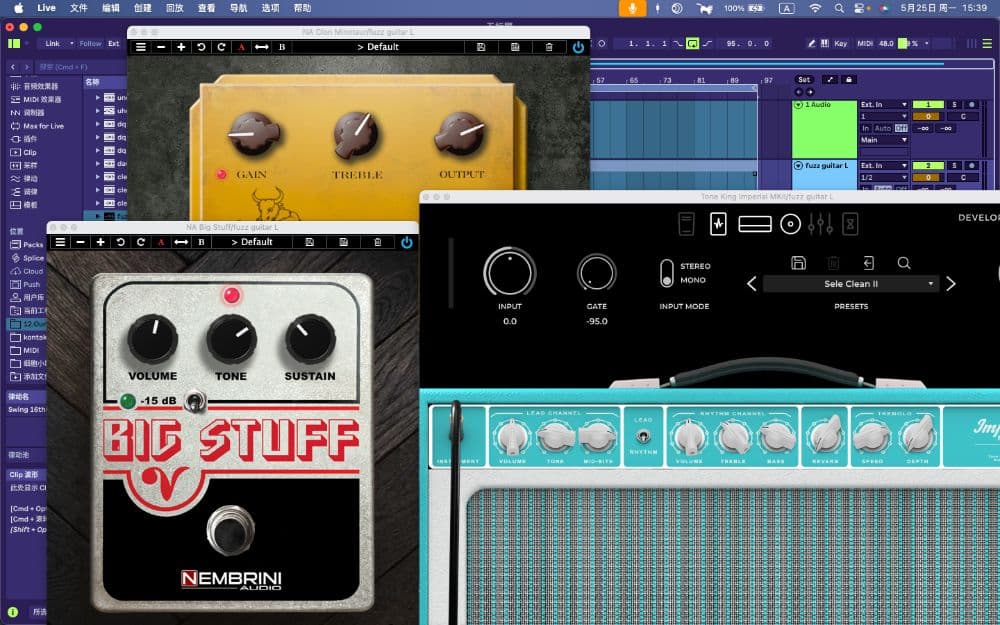Toggle the Clon Minotaur plugin power button
1000x625 pixels.
point(578,47)
